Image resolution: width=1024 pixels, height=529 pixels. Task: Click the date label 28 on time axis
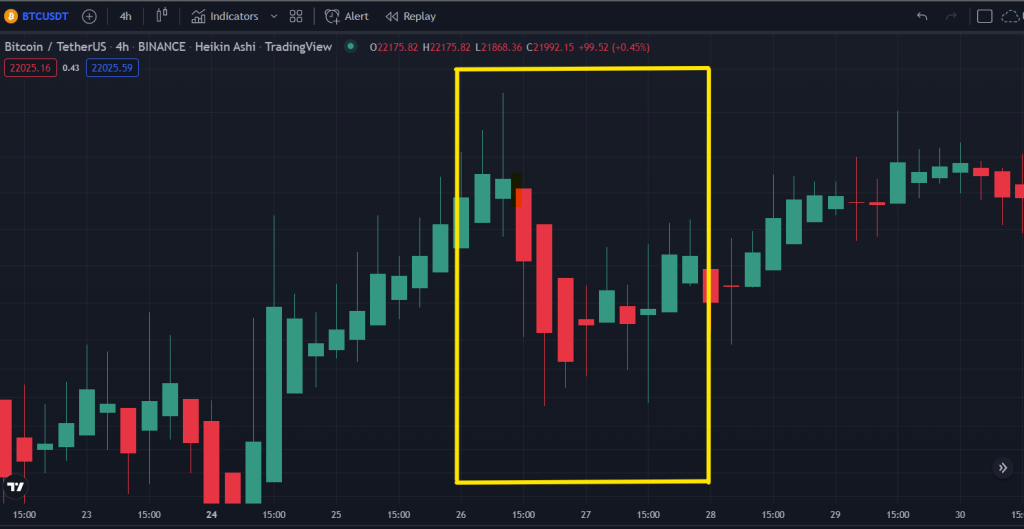tap(711, 515)
